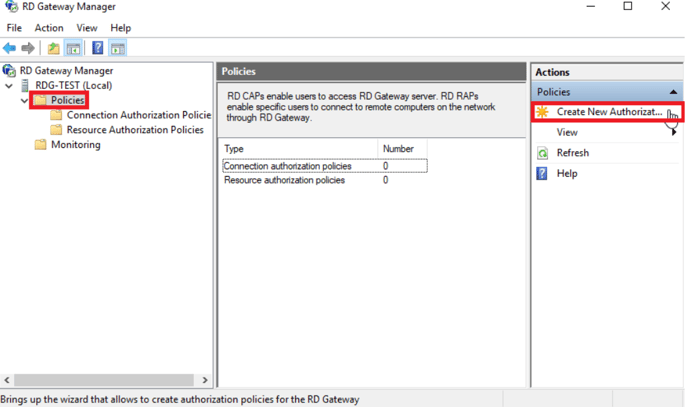Click the Resource Authorization Policies folder icon
Image resolution: width=688 pixels, height=407 pixels.
coord(56,130)
